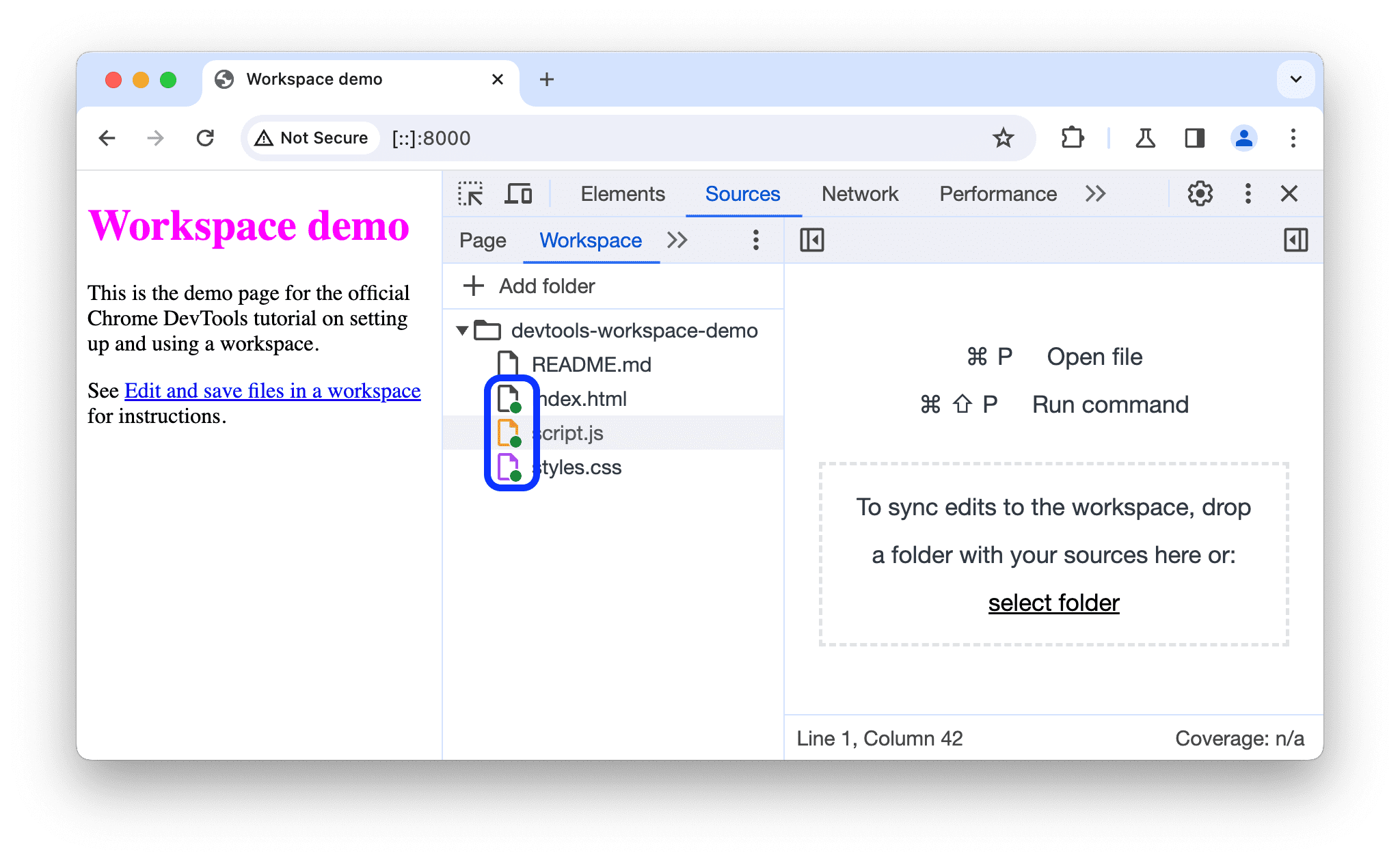Click the three-dot menu icon in Sources
1400x861 pixels.
[x=757, y=239]
